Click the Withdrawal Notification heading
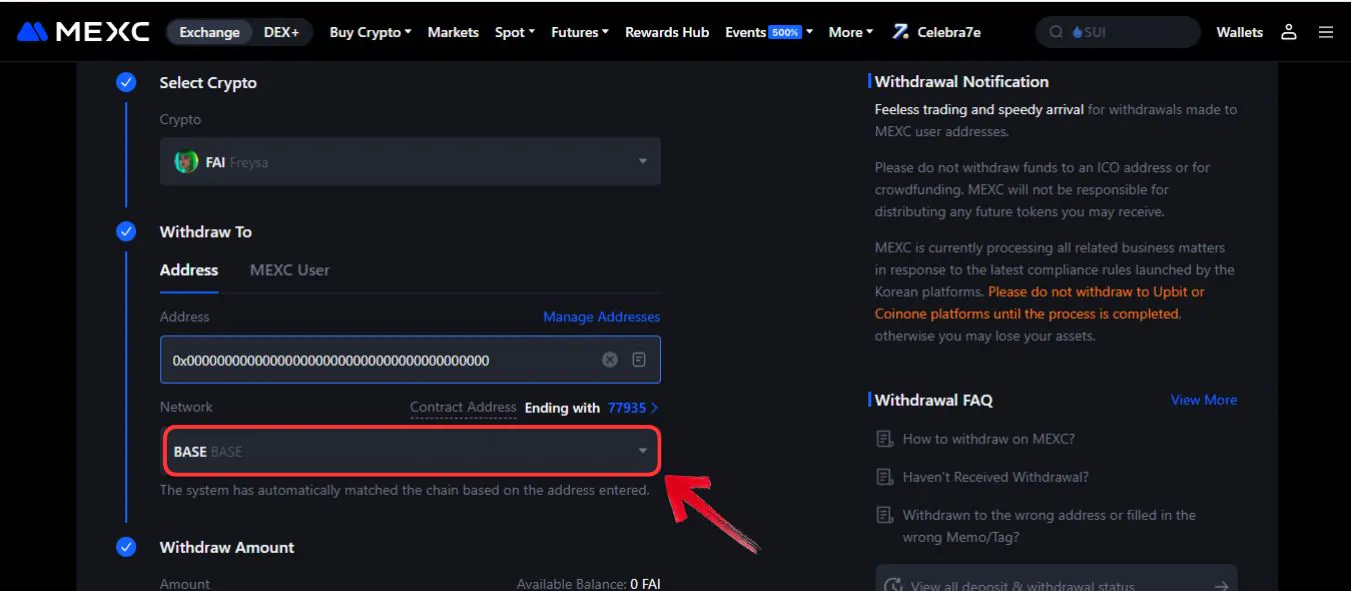The image size is (1351, 591). point(962,82)
